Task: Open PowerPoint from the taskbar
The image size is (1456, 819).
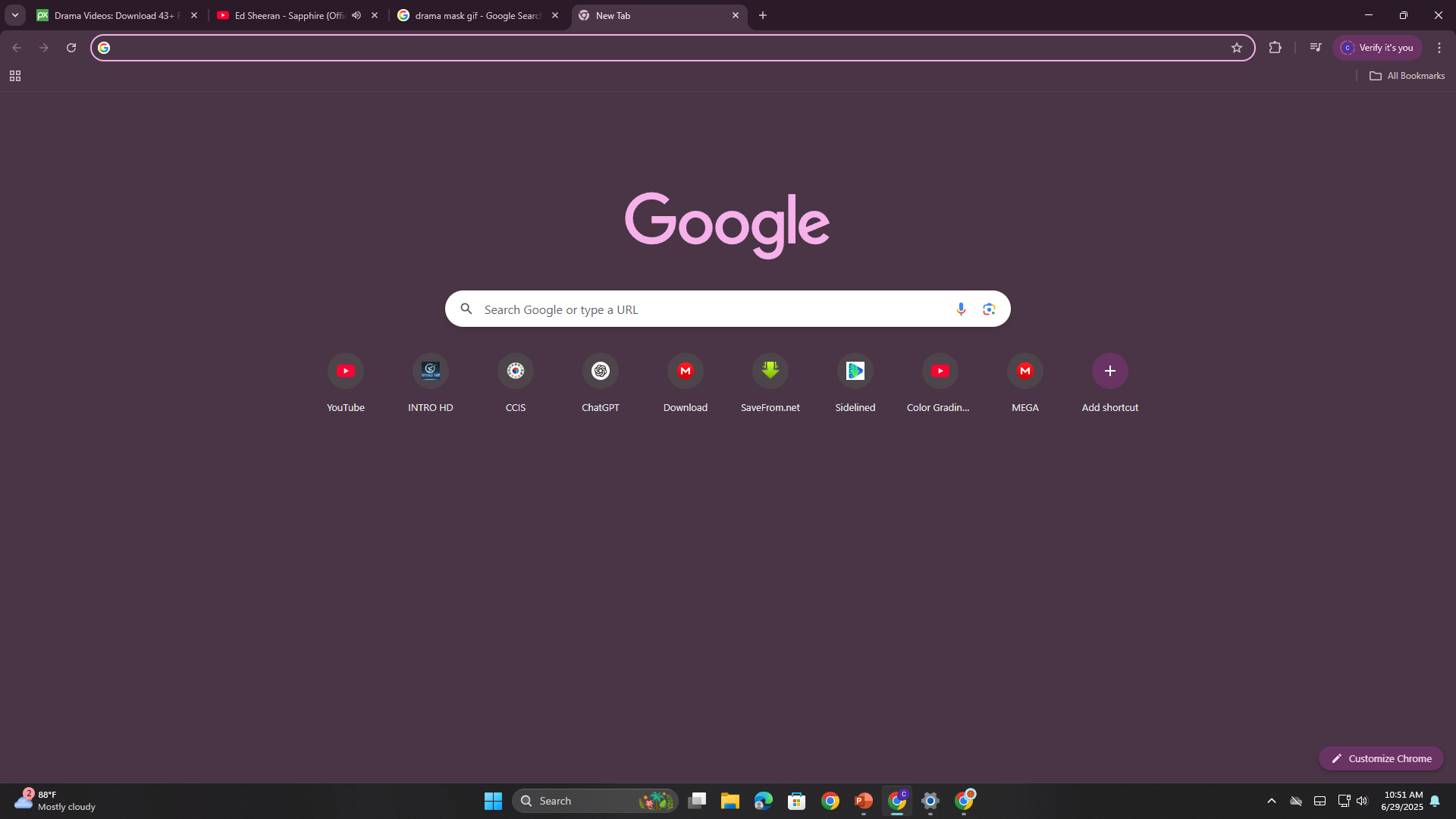Action: (x=864, y=801)
